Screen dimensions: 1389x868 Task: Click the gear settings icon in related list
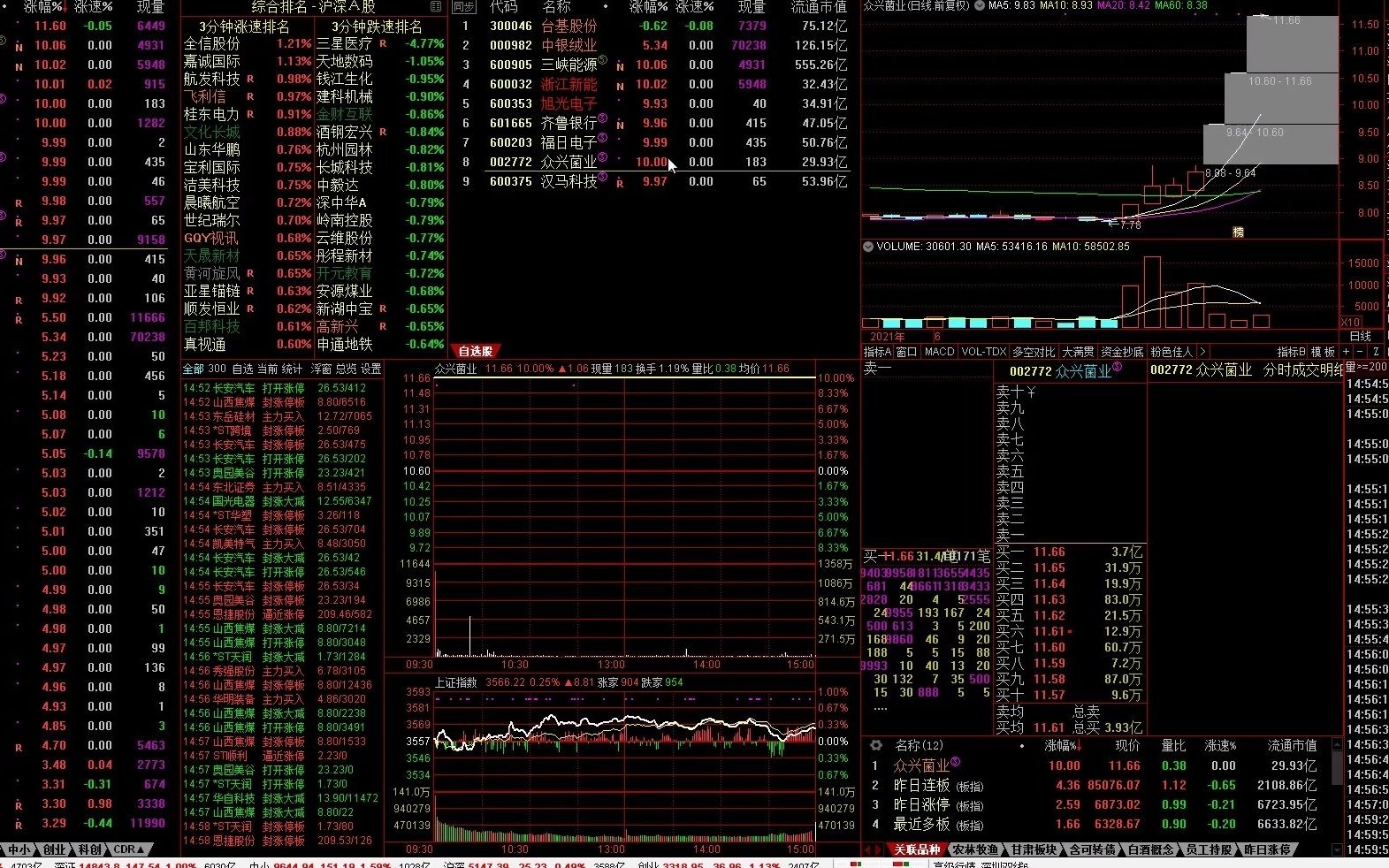click(x=876, y=745)
